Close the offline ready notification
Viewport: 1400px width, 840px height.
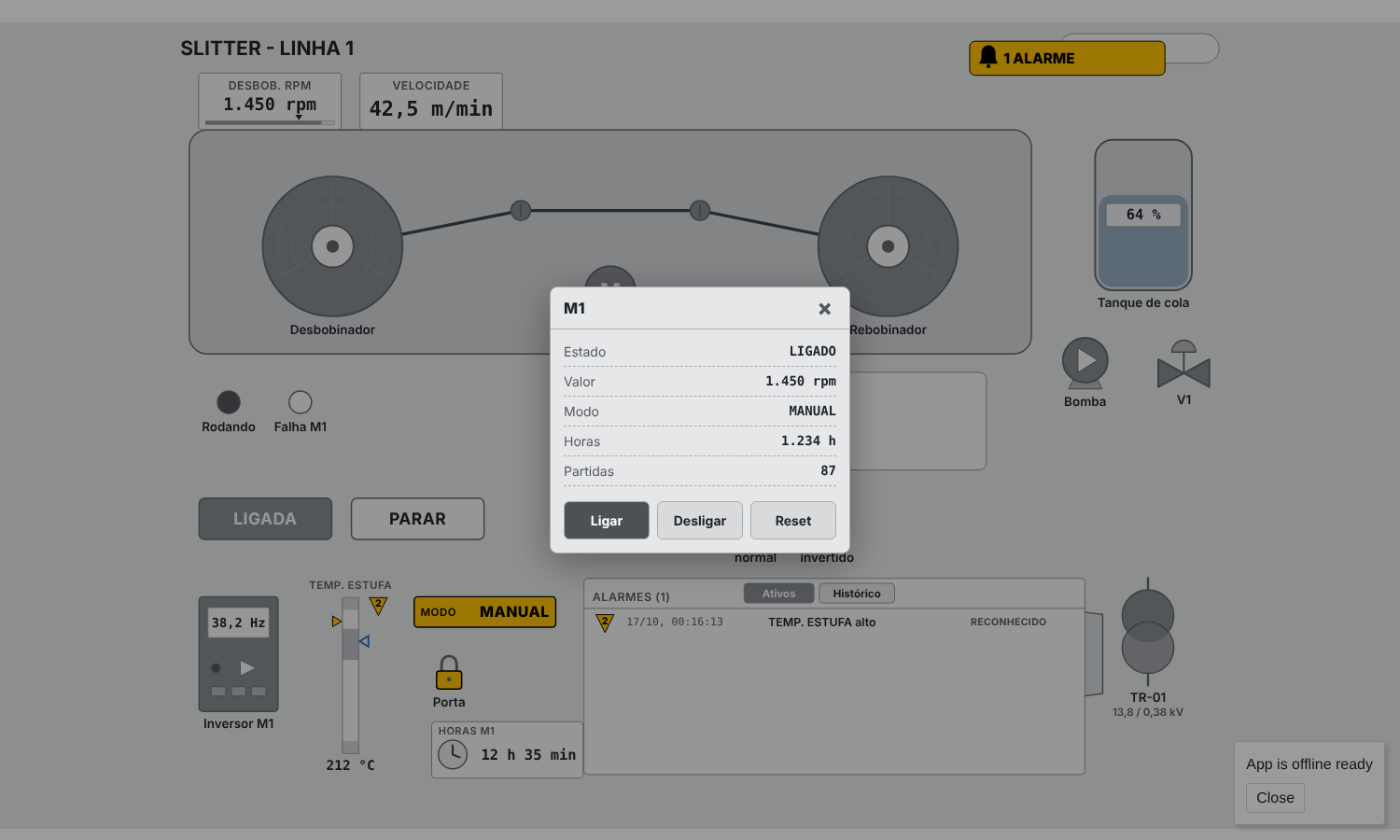pos(1275,798)
